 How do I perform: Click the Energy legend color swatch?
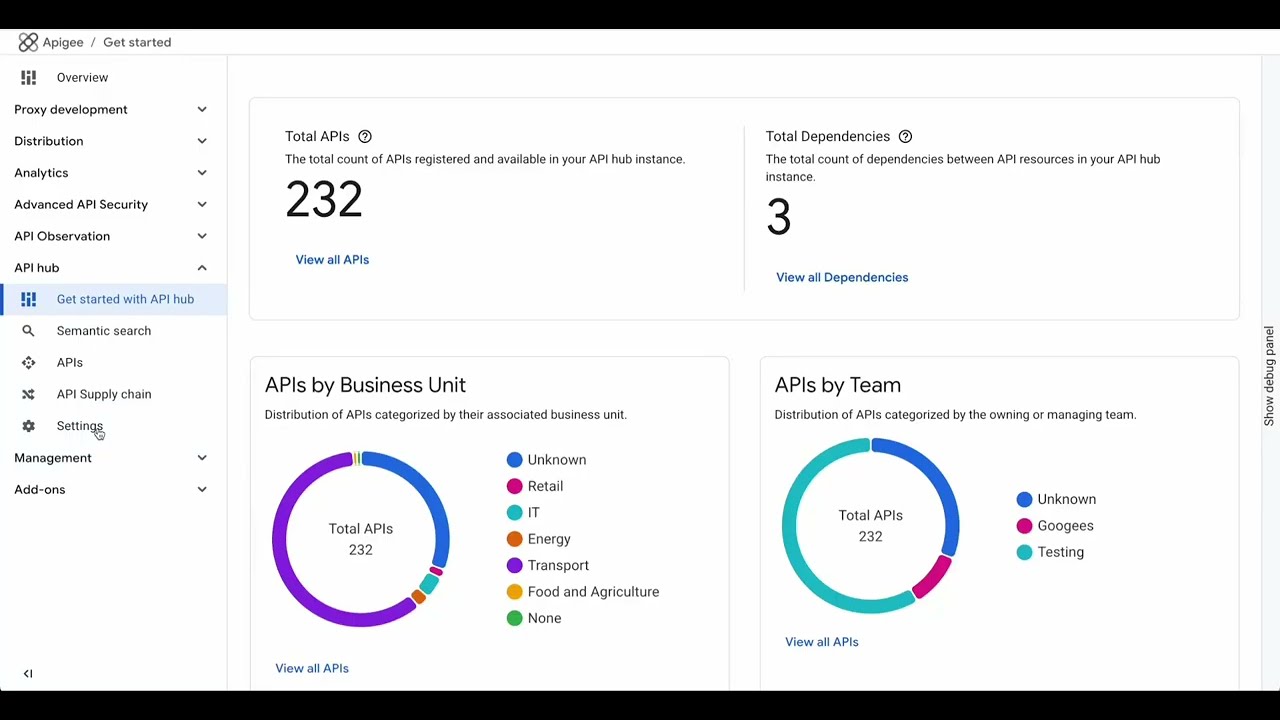[514, 539]
